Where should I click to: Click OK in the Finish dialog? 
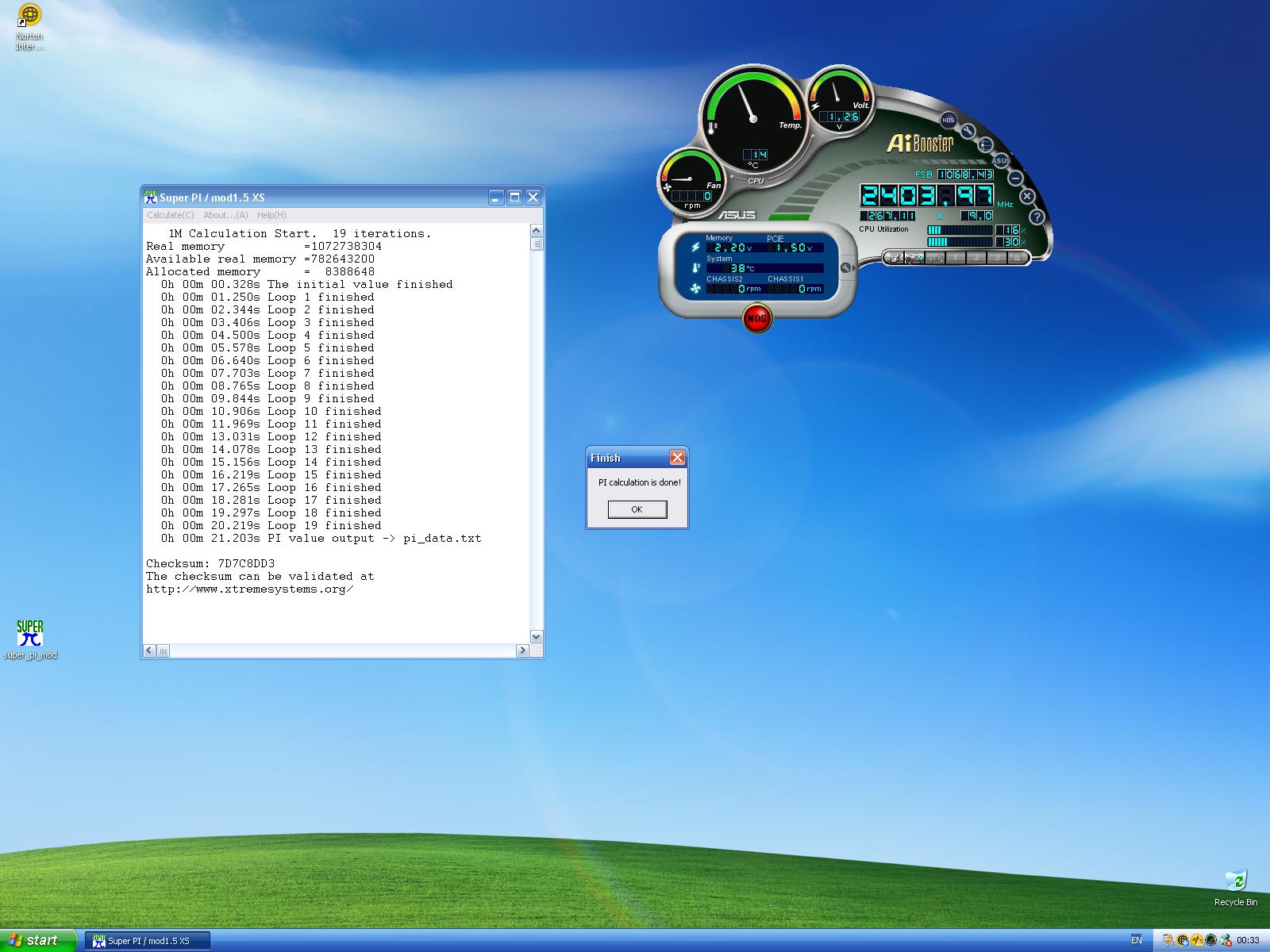[x=637, y=509]
